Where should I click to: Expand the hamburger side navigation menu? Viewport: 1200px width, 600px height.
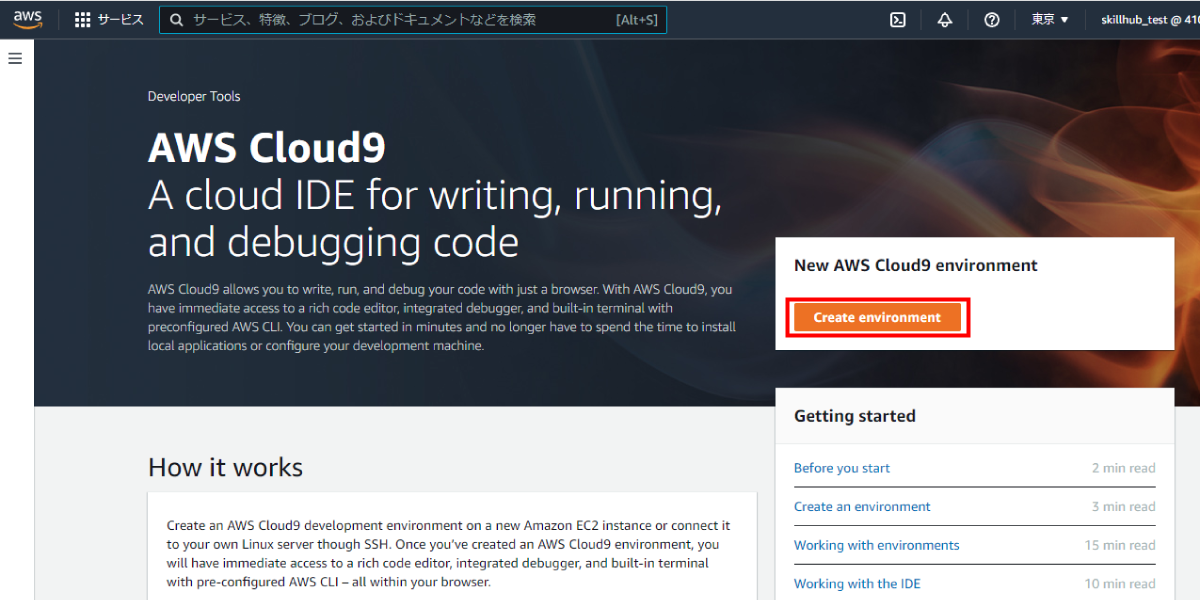tap(15, 58)
